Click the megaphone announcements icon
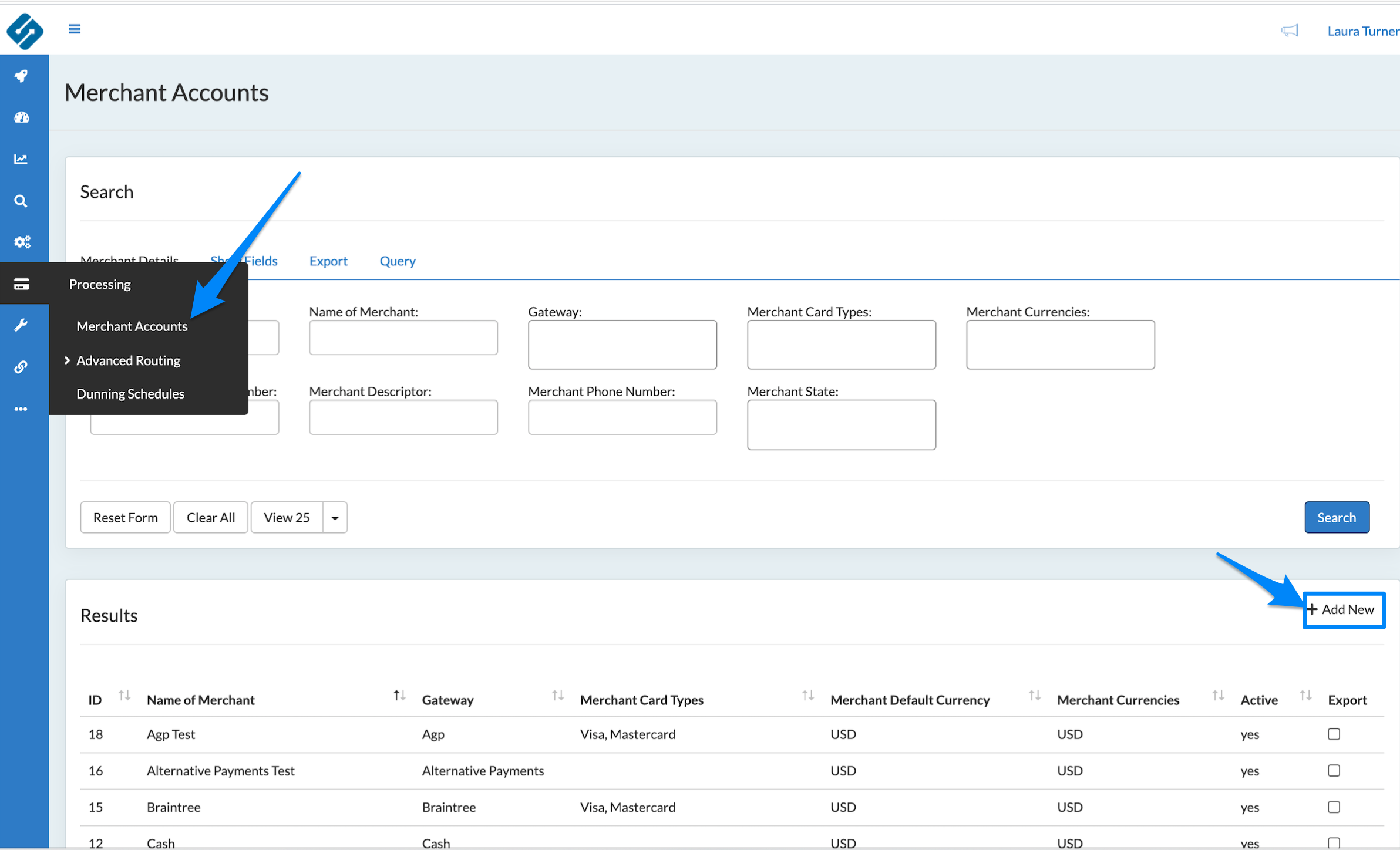 click(x=1290, y=31)
